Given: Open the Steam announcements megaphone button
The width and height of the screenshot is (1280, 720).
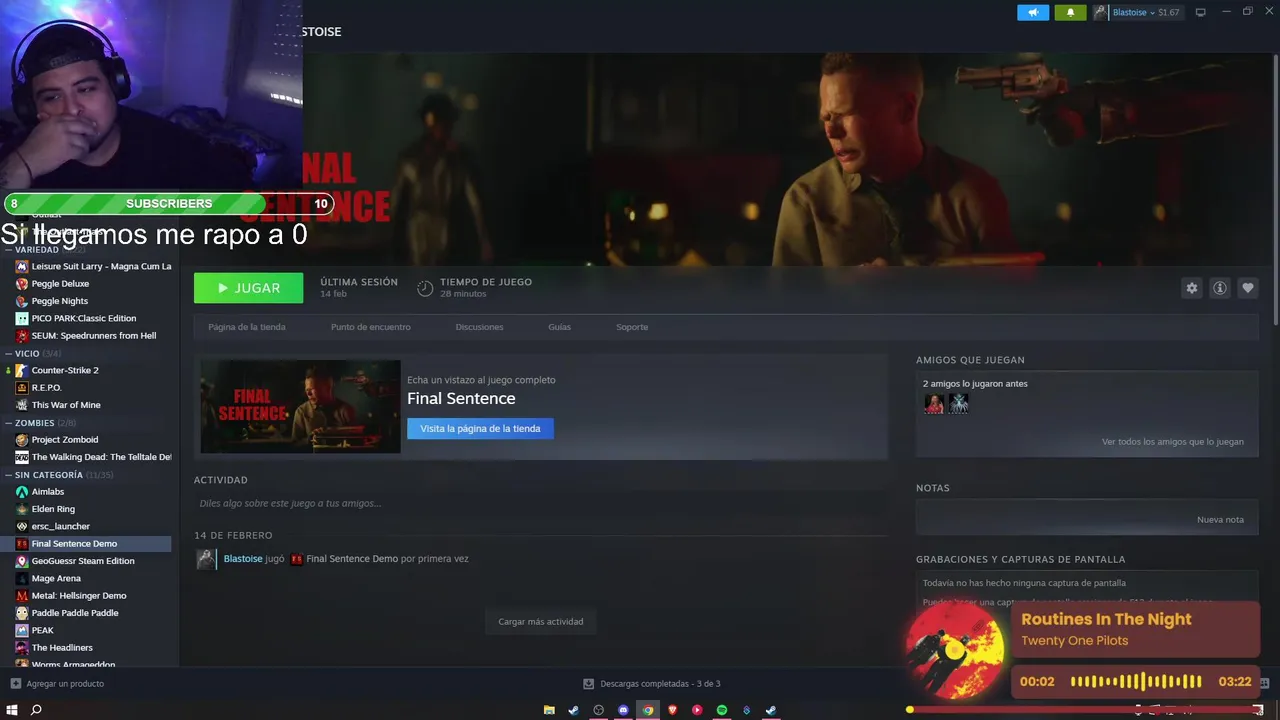Looking at the screenshot, I should [1033, 12].
